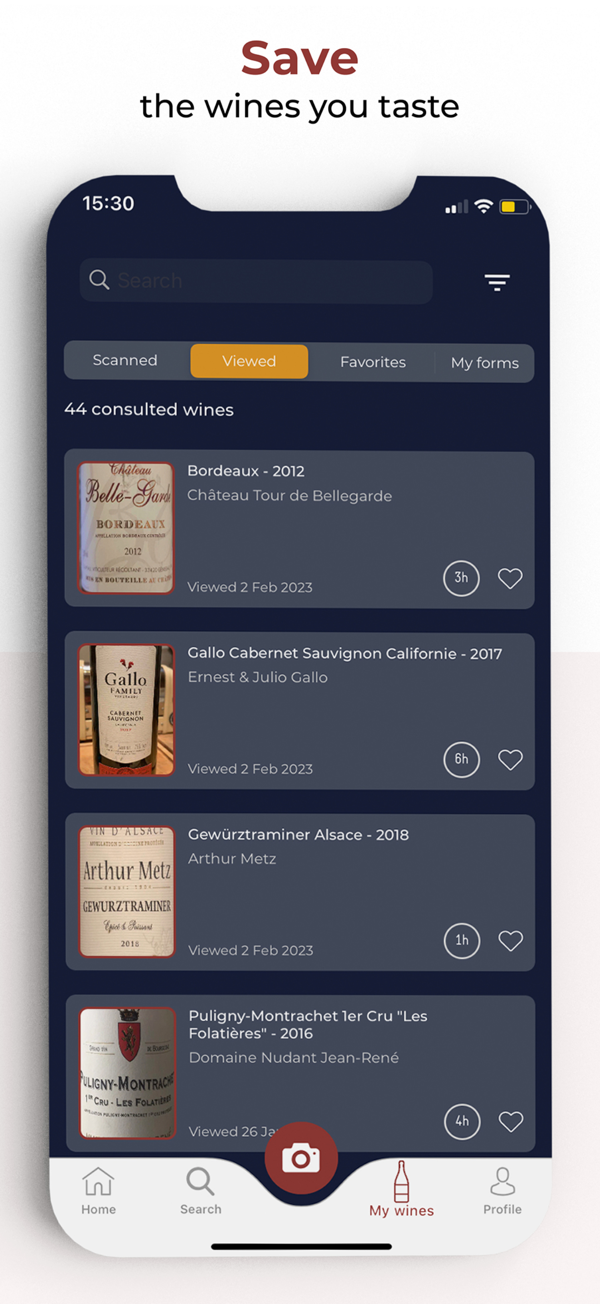This screenshot has width=600, height=1304.
Task: Tap the 3h badge on Bordeaux
Action: 461,578
